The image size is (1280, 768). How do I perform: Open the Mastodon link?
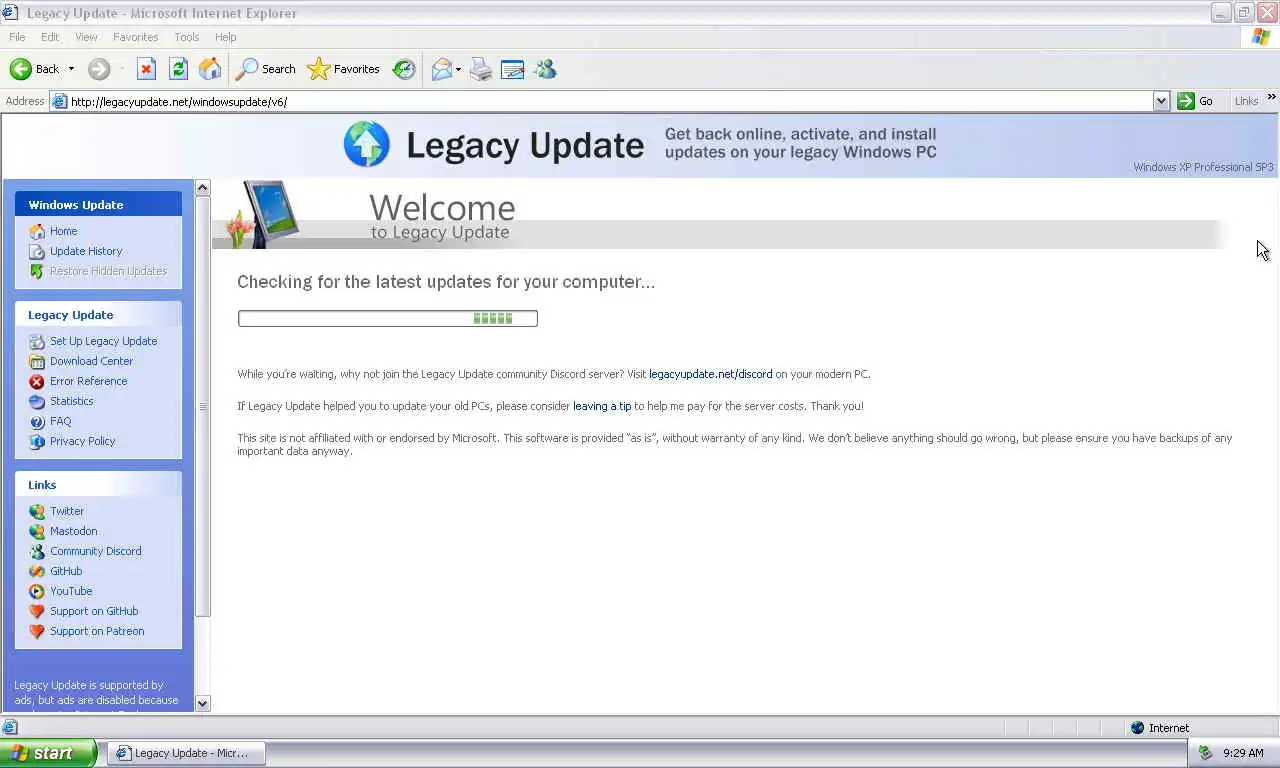click(73, 531)
